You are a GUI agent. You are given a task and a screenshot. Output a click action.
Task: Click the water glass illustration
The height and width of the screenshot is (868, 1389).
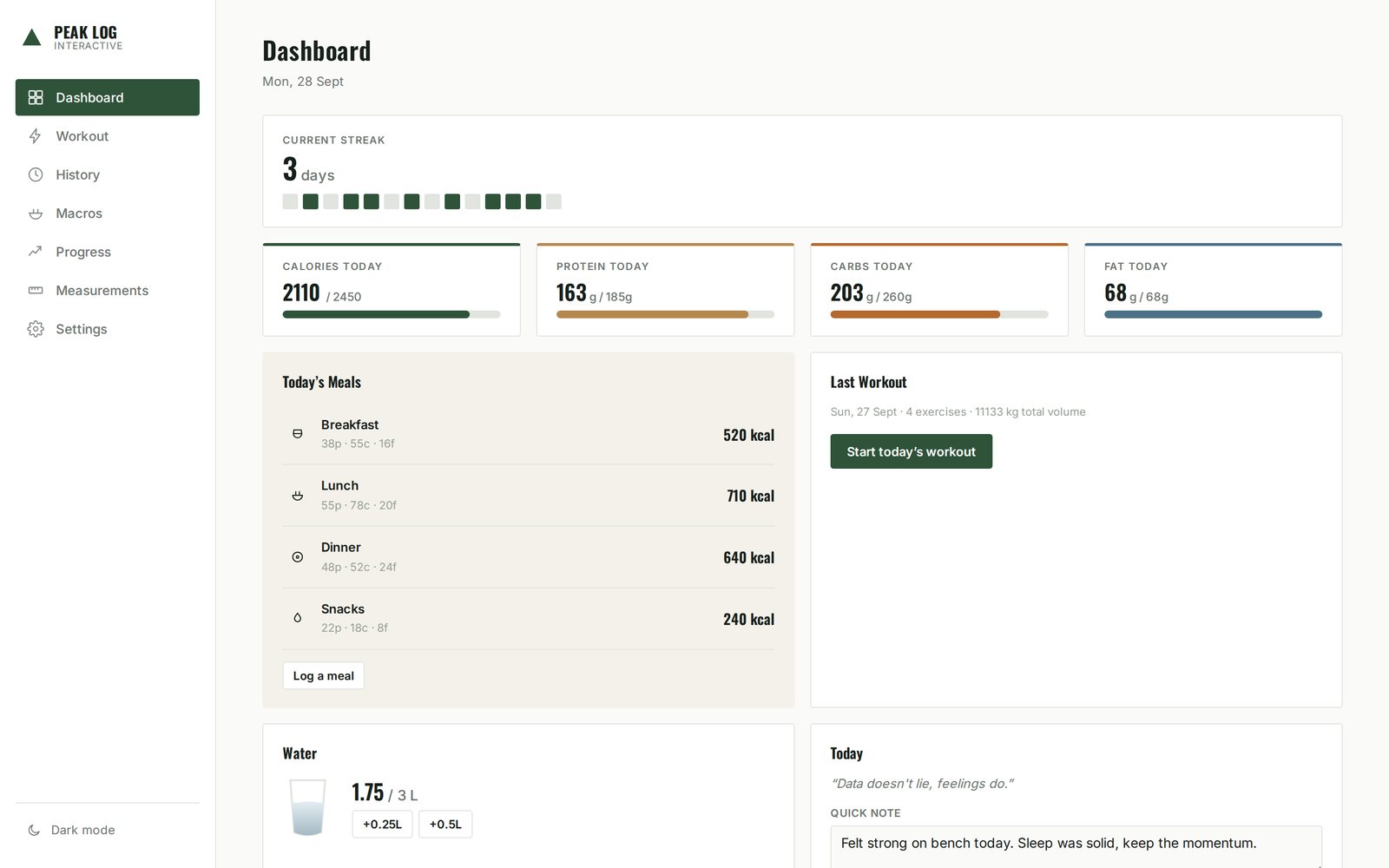[307, 807]
